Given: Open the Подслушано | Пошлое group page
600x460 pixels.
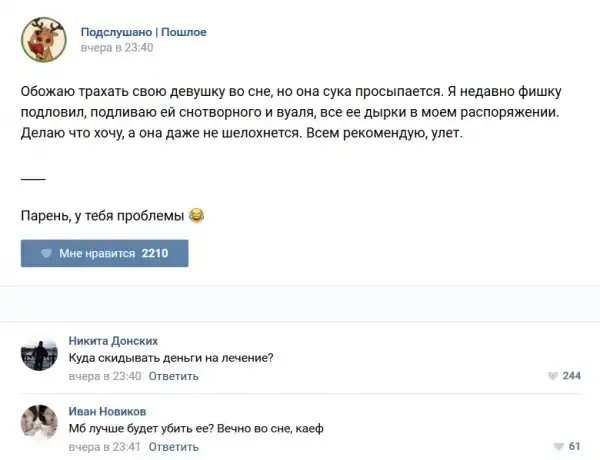Looking at the screenshot, I should click(143, 31).
